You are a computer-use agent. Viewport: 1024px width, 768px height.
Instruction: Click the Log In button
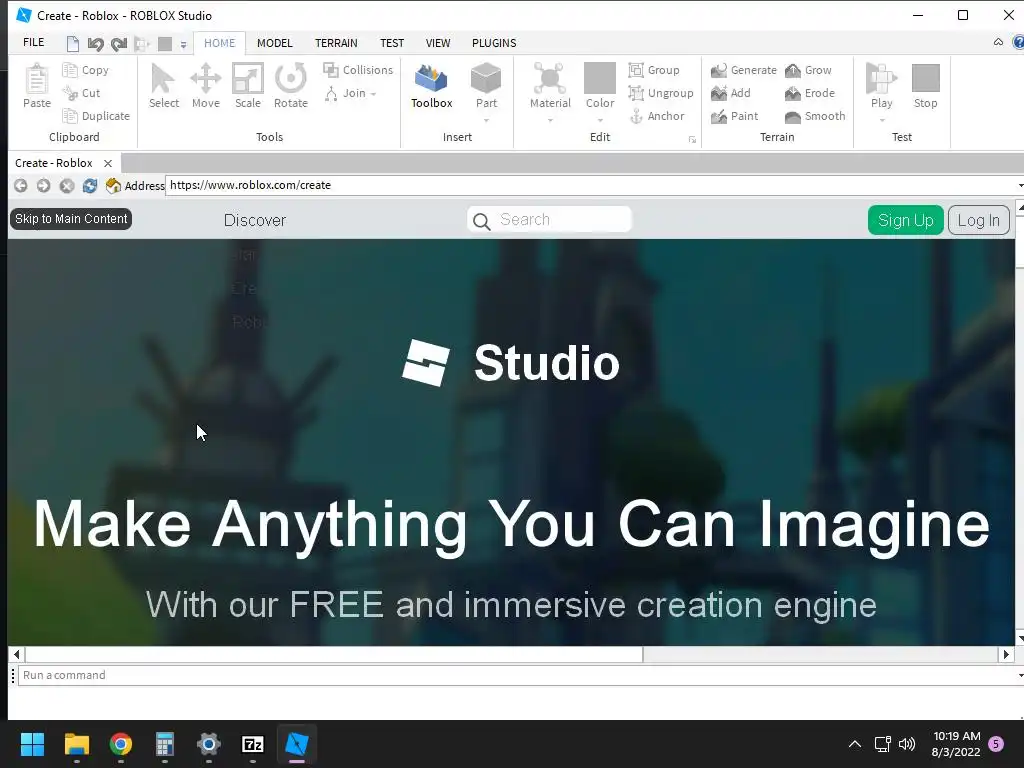pyautogui.click(x=978, y=220)
